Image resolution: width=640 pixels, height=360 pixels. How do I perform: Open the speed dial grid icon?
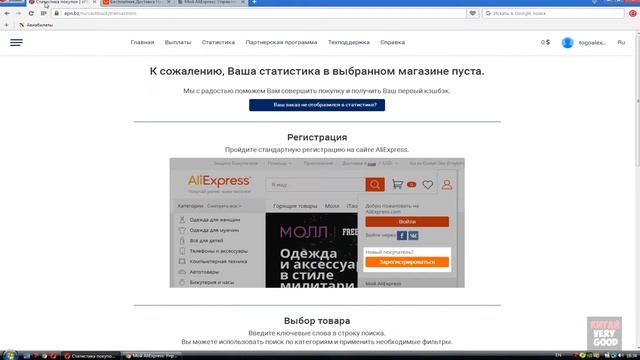[43, 13]
